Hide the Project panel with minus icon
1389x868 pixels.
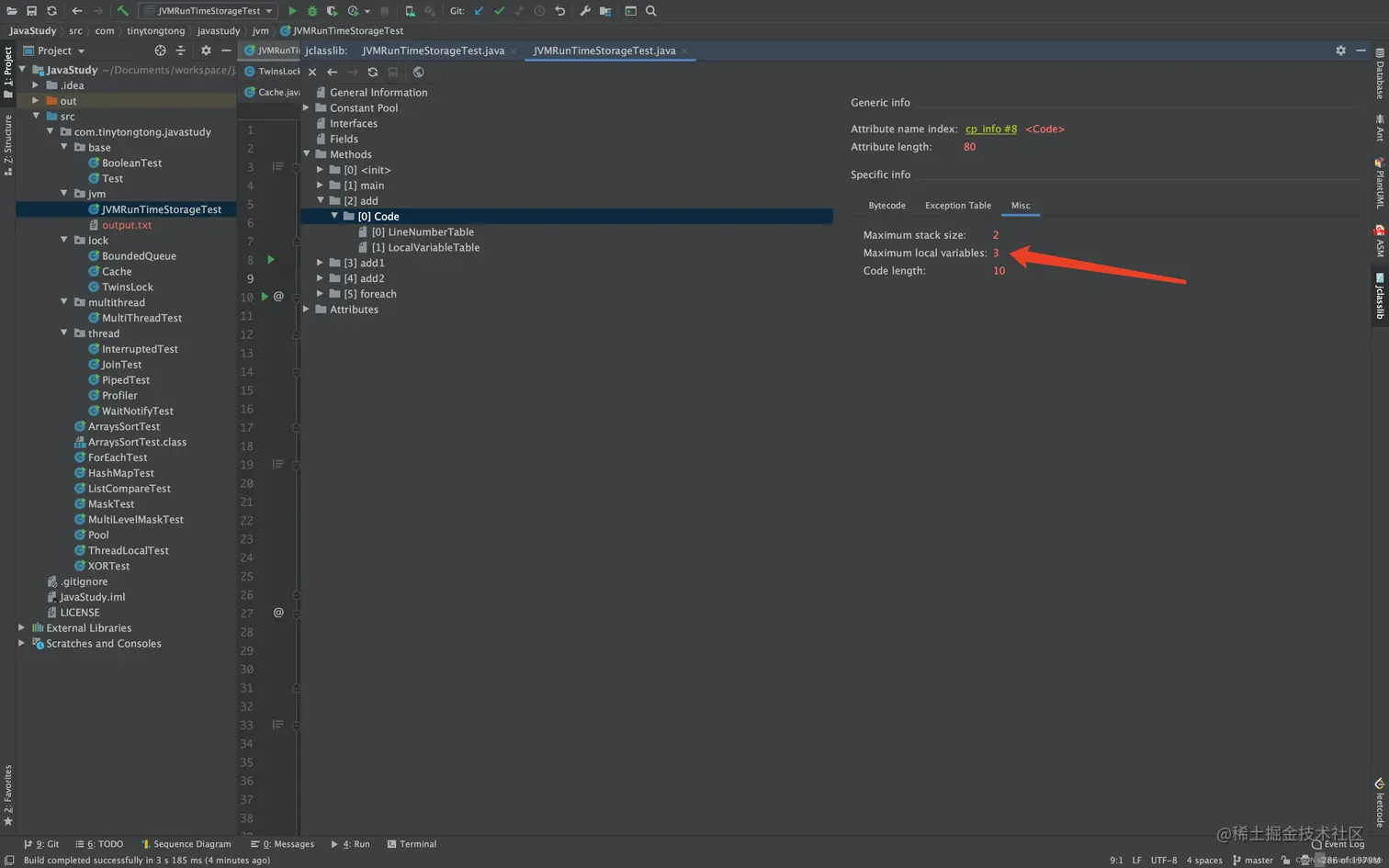tap(226, 51)
